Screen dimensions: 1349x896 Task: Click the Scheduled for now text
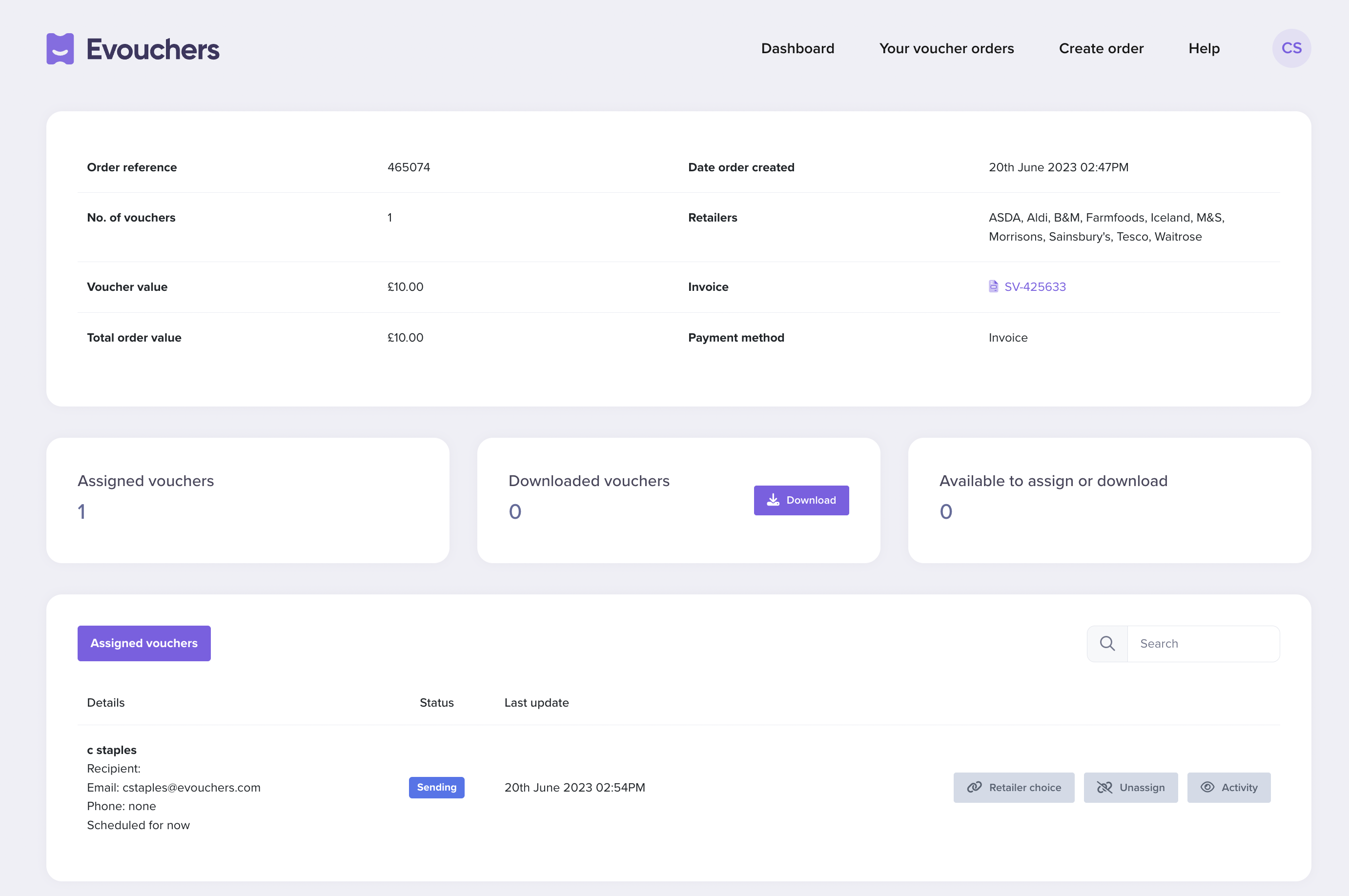click(x=138, y=825)
